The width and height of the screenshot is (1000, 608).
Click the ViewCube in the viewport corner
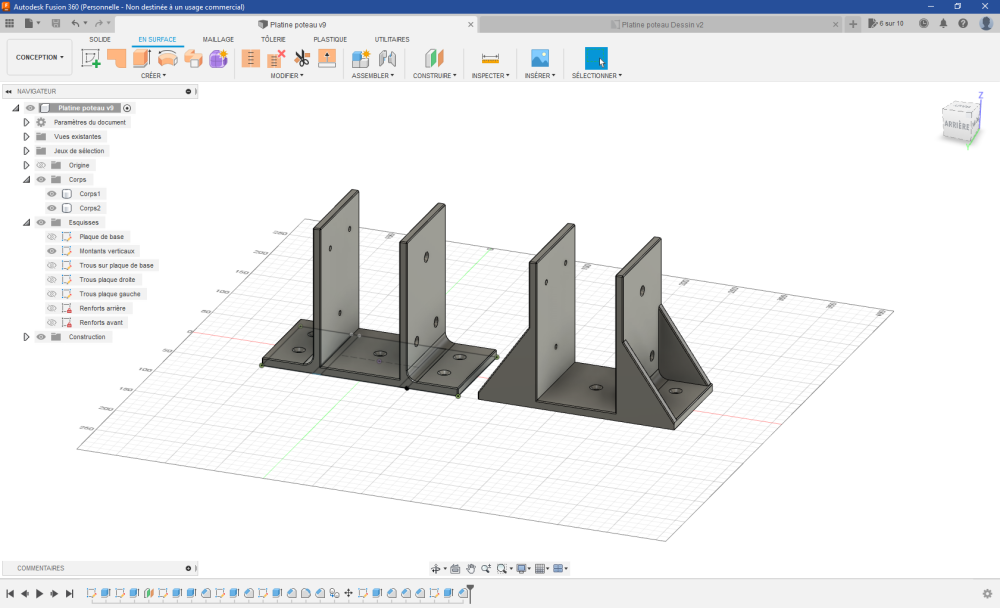click(x=957, y=125)
